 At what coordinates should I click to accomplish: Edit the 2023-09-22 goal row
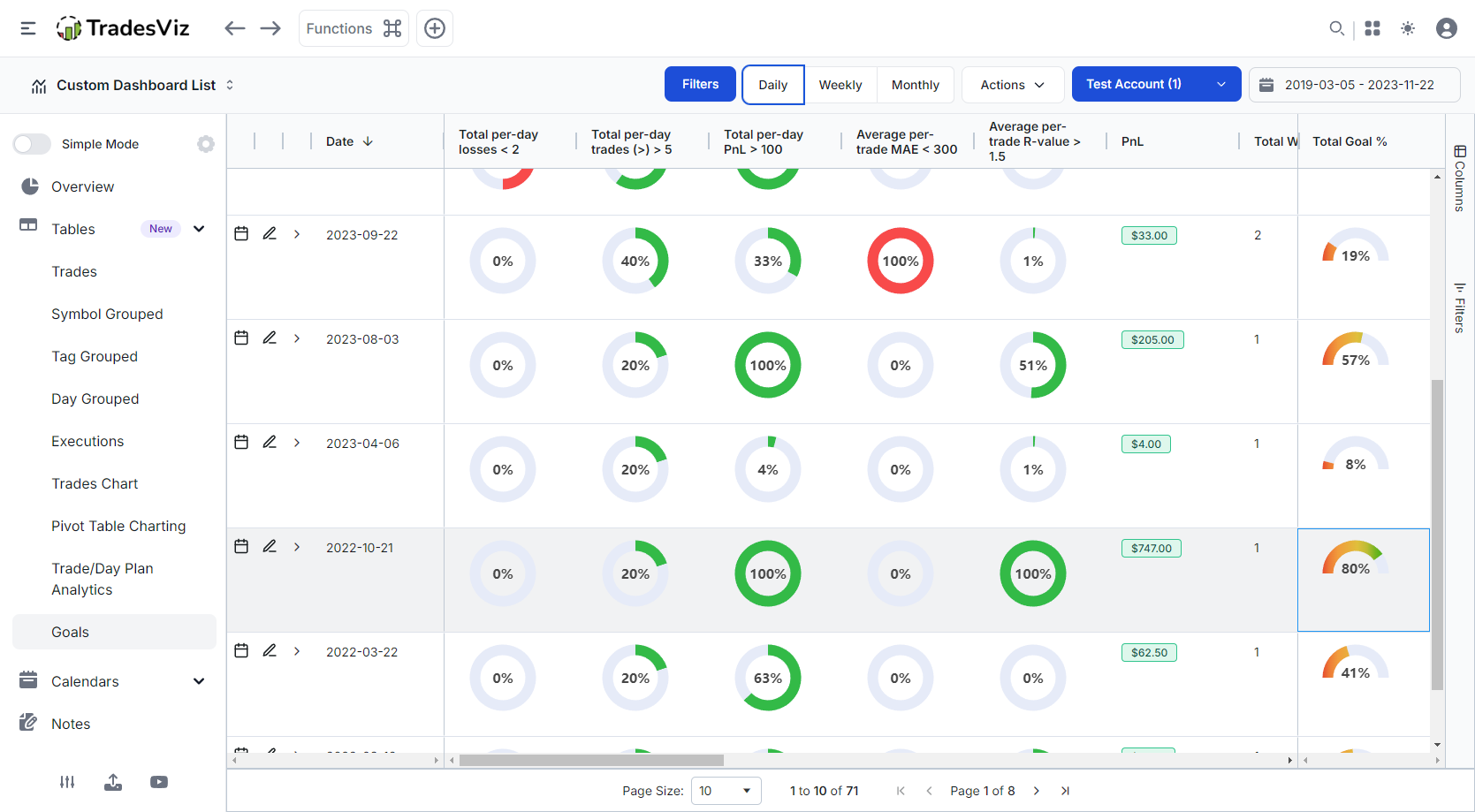click(x=270, y=233)
